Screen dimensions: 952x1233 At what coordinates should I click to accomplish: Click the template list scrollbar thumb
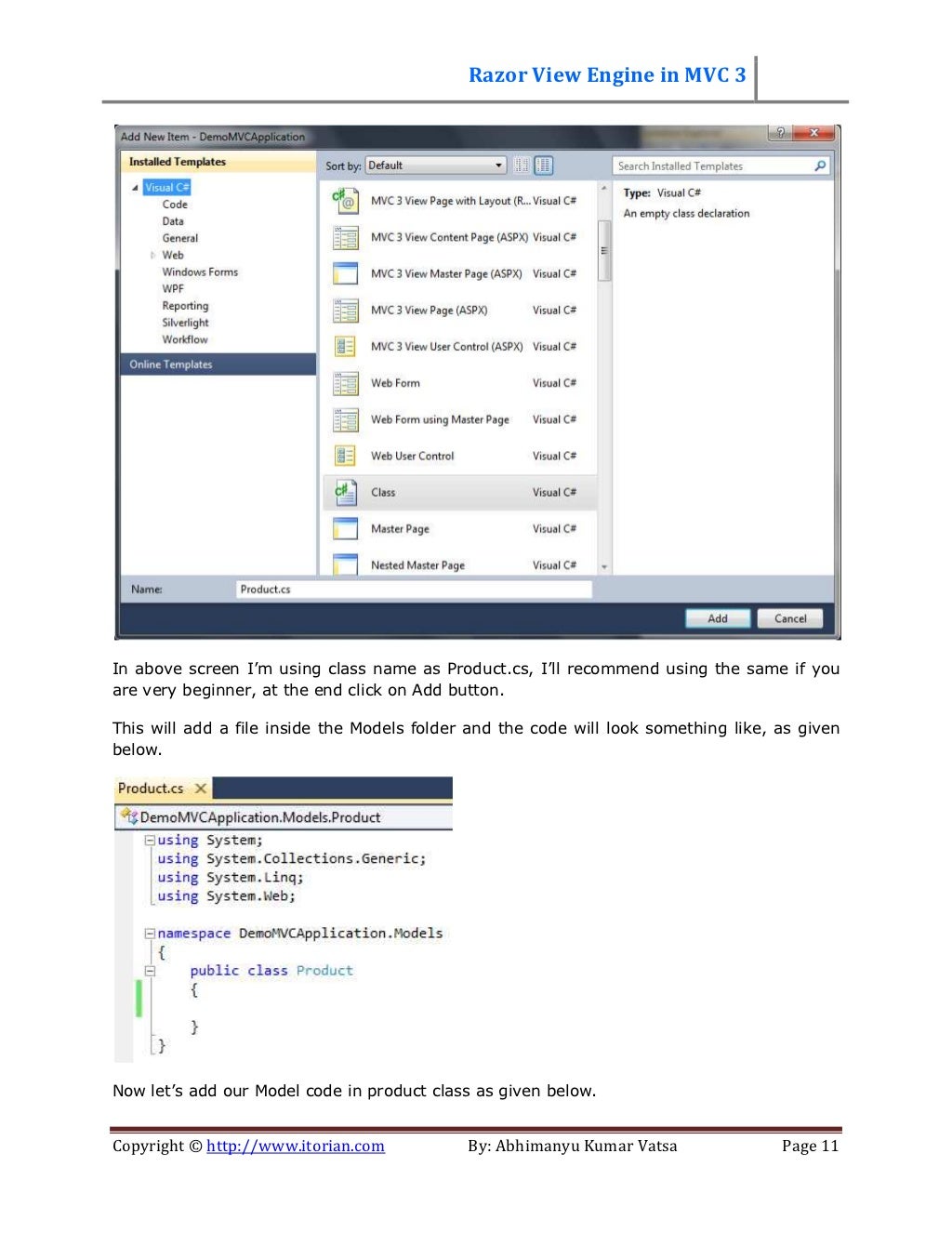click(603, 249)
